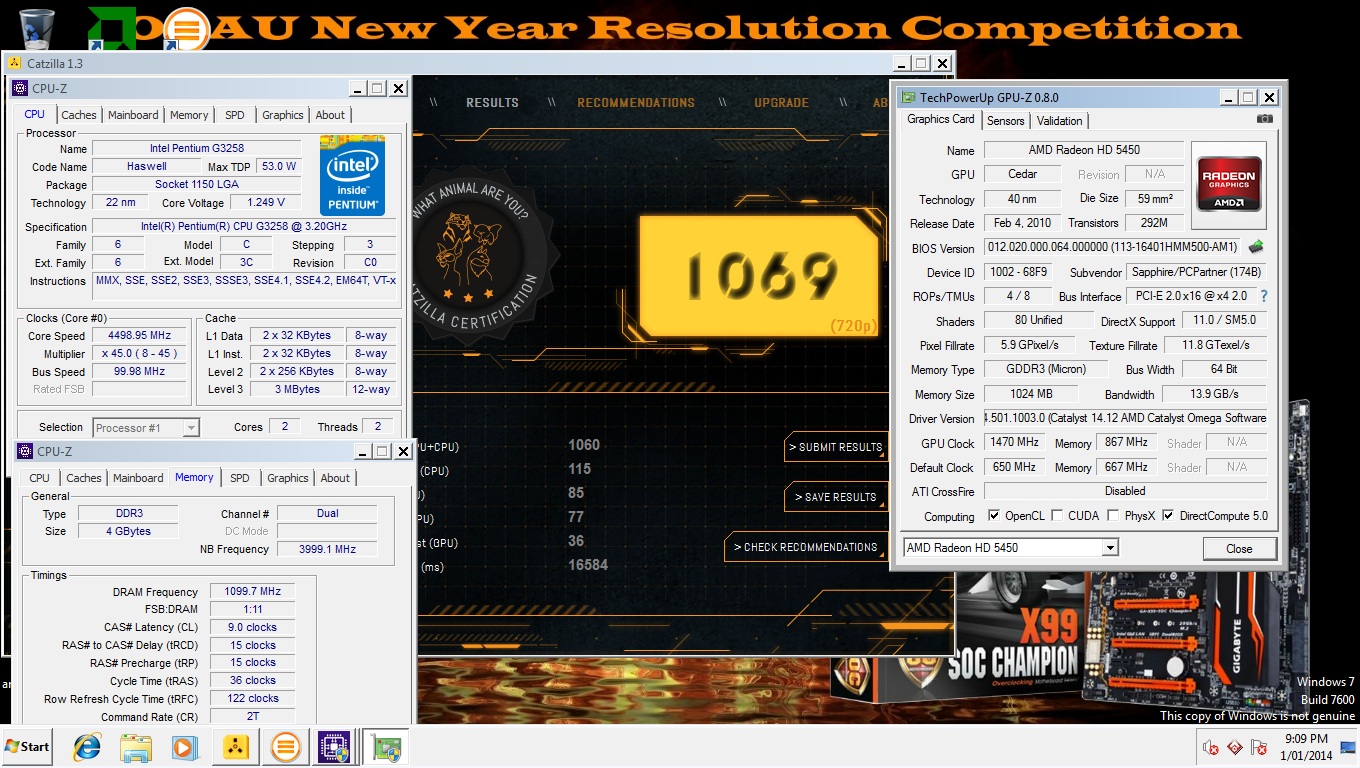This screenshot has width=1360, height=768.
Task: Open the UPGRADE section in Catzilla
Action: coord(782,103)
